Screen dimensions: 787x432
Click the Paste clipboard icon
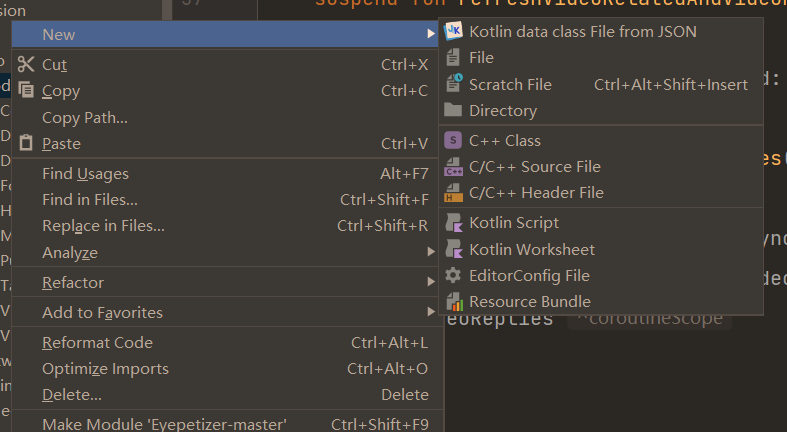(26, 143)
